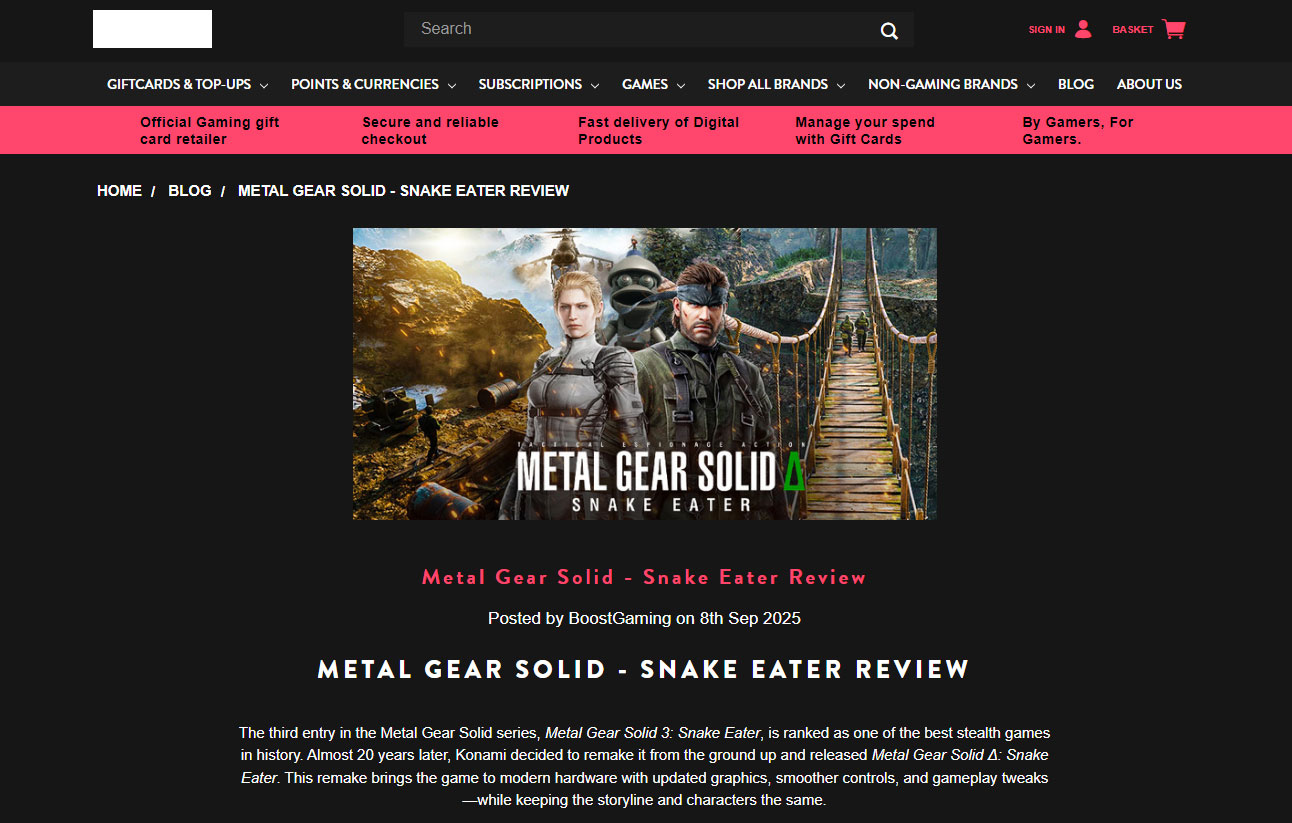Click the Home breadcrumb link
This screenshot has width=1292, height=823.
point(119,190)
